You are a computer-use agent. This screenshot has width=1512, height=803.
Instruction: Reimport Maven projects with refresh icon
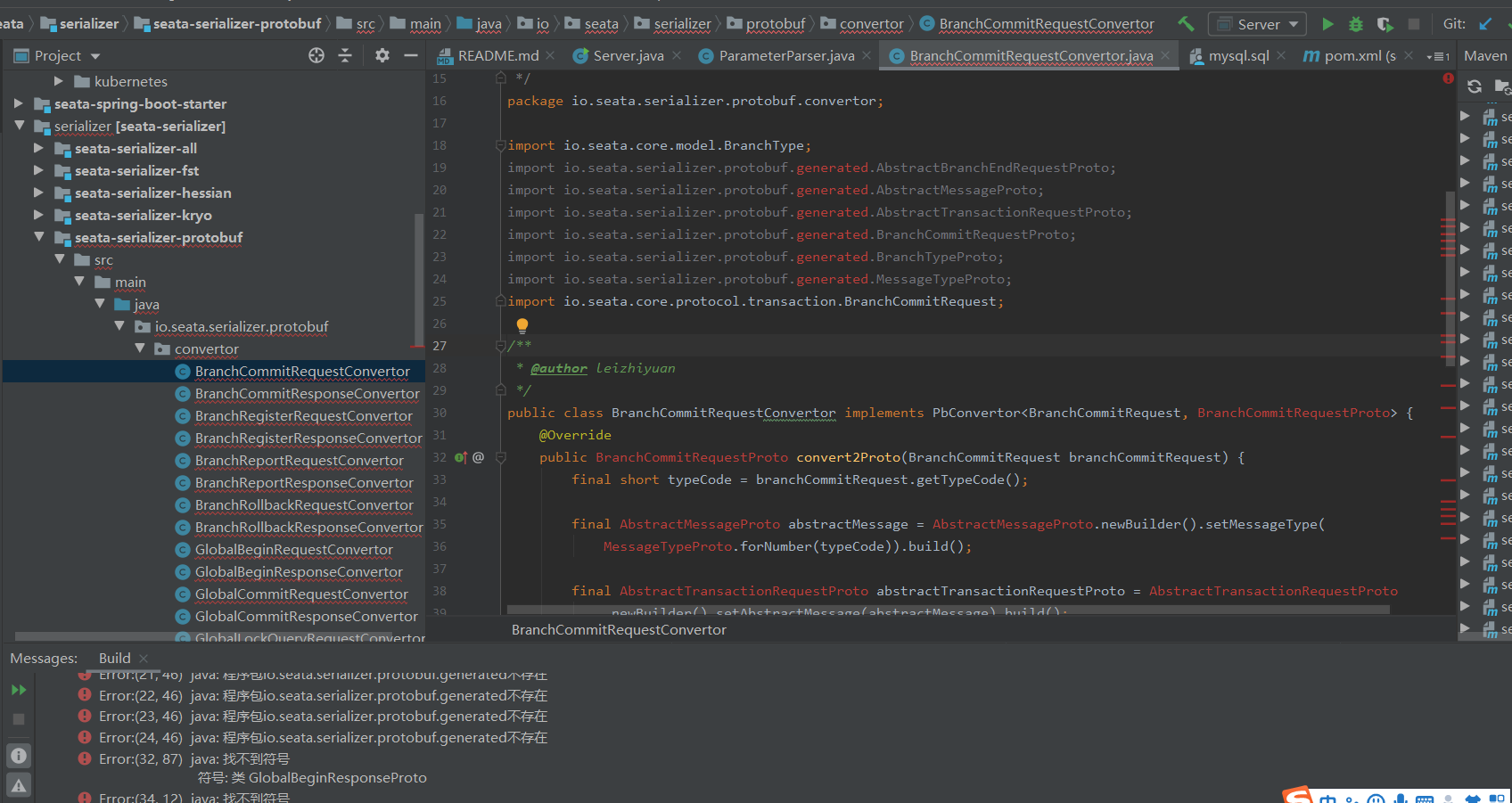pos(1475,86)
